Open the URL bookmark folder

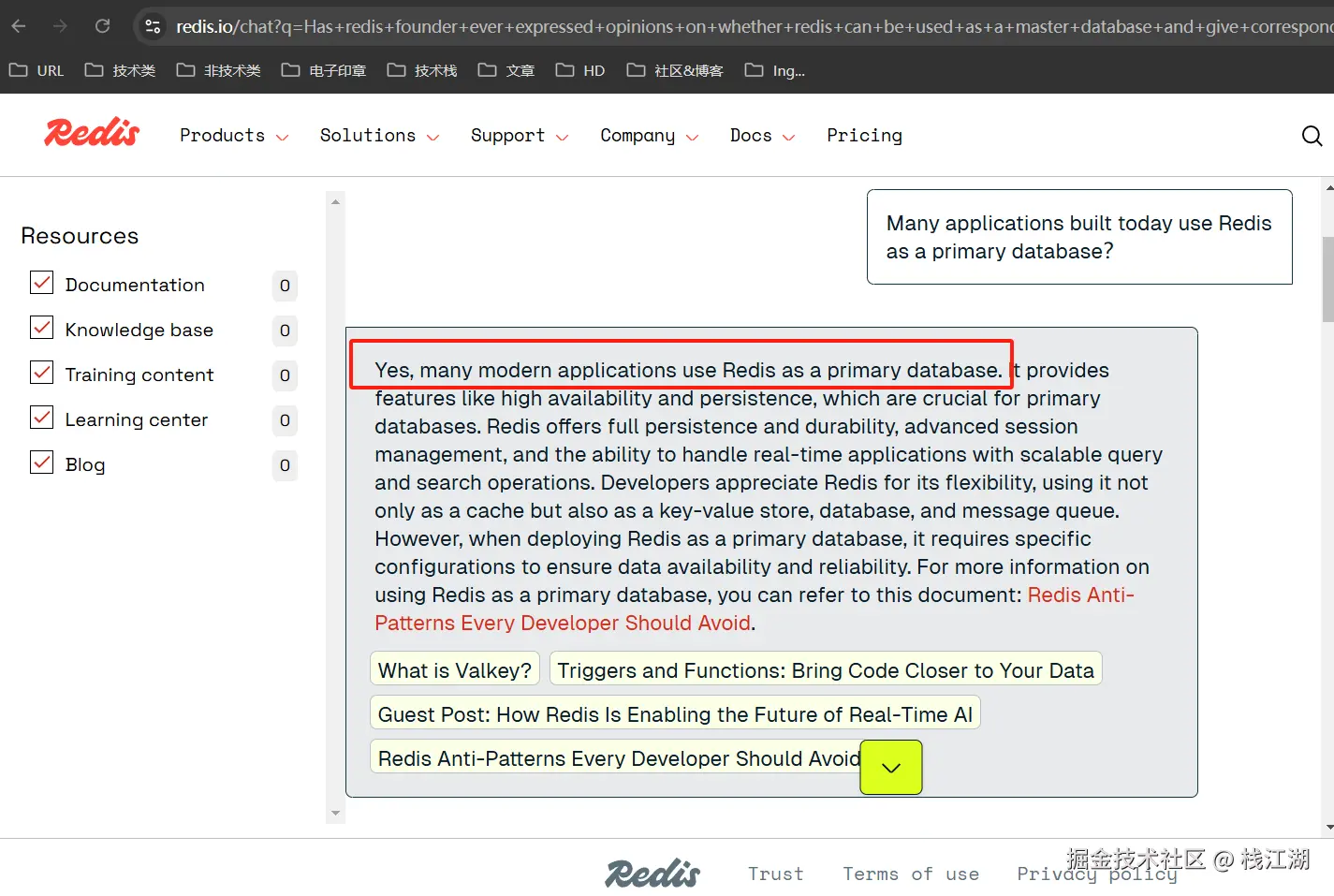pos(37,70)
